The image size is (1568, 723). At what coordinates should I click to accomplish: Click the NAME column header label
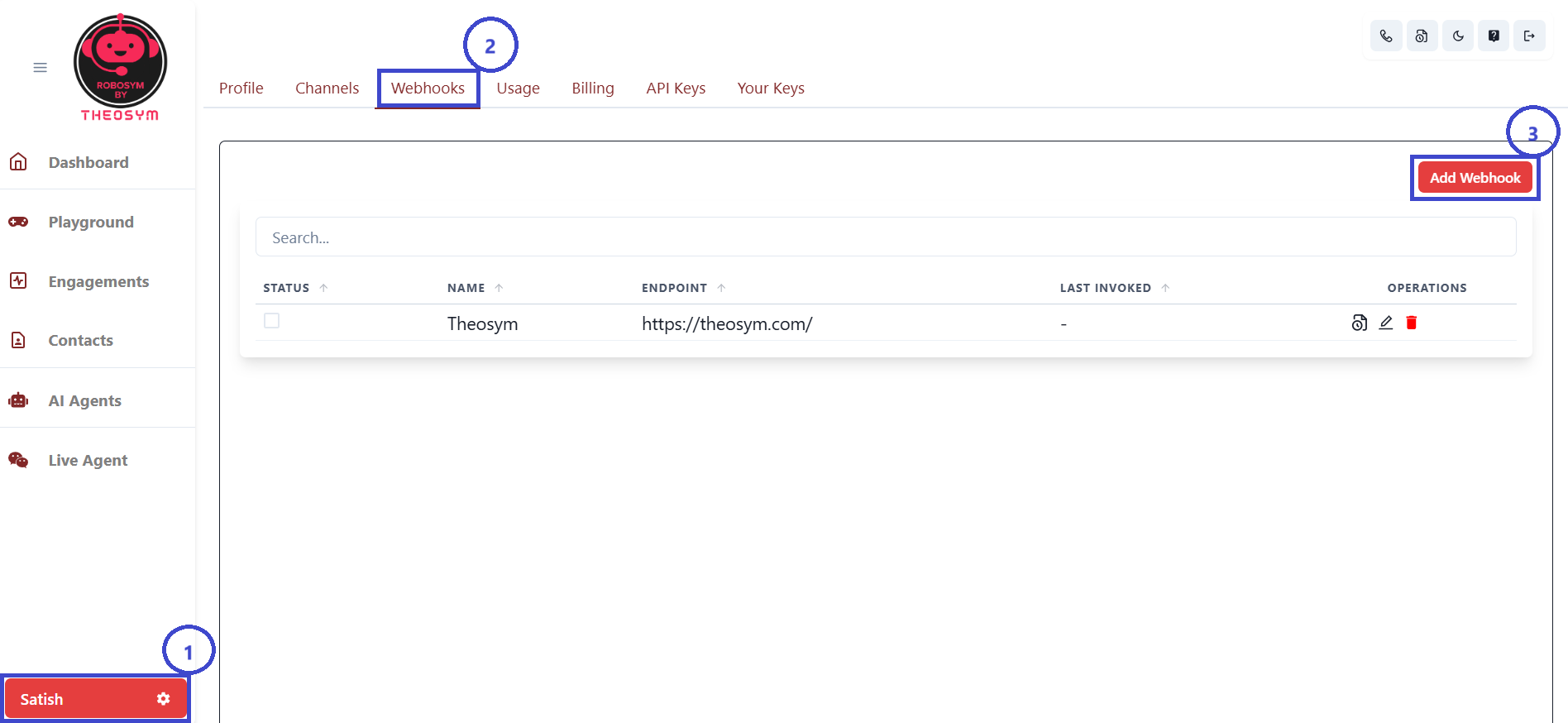pos(466,288)
